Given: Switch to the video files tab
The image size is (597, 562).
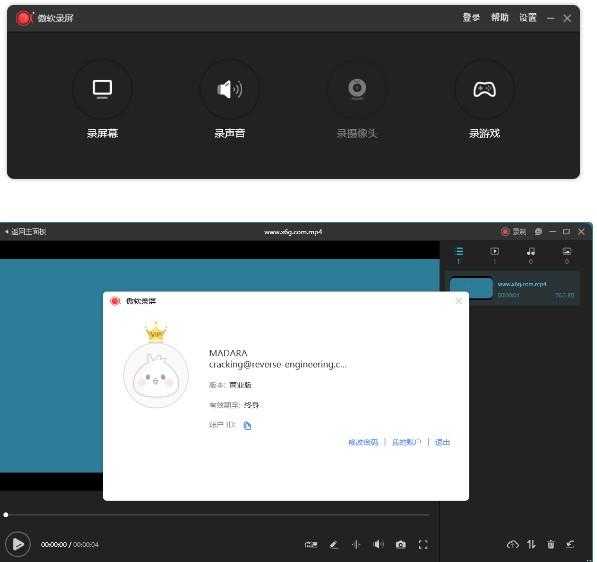Looking at the screenshot, I should [x=495, y=255].
